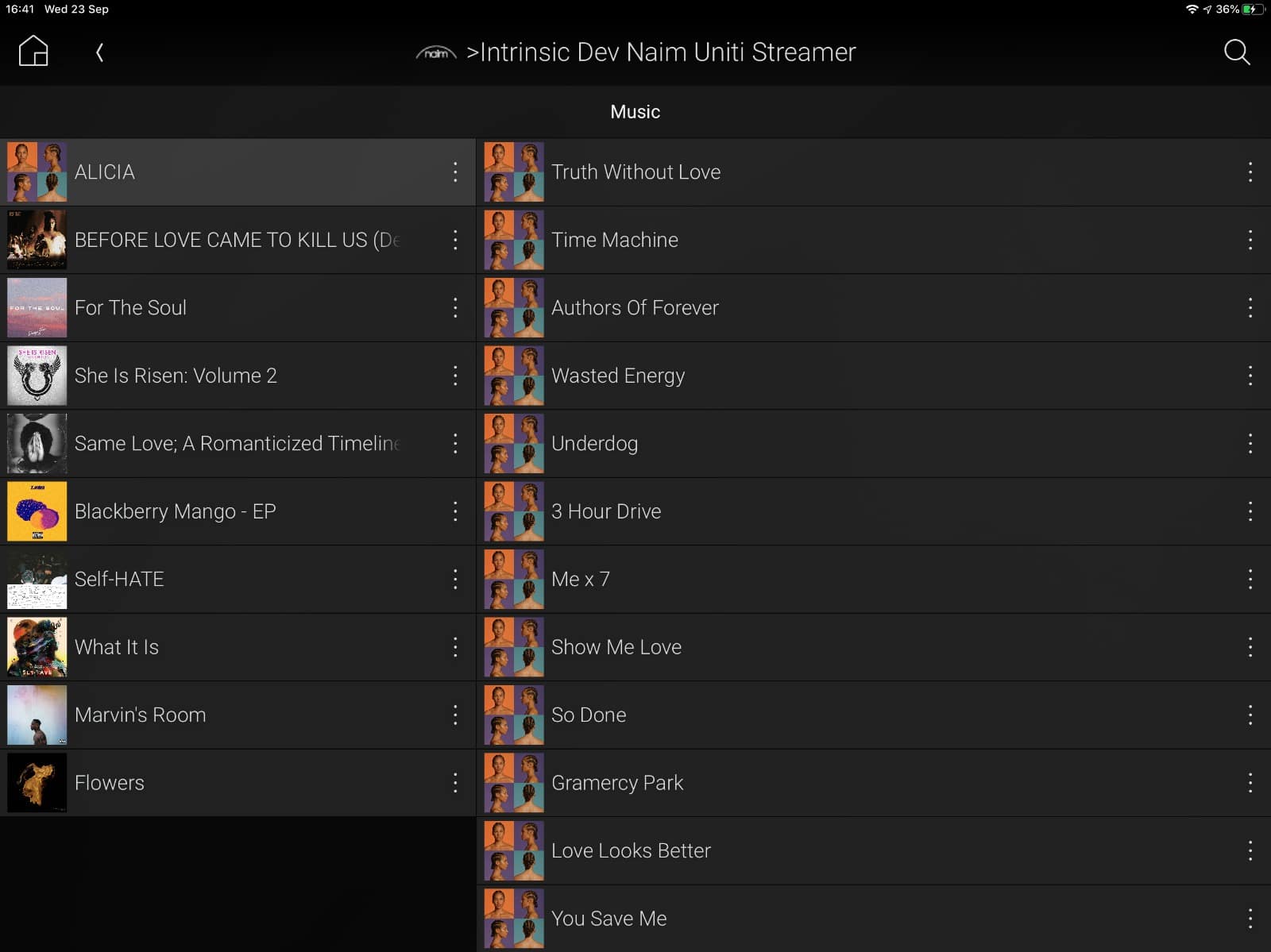Click the What It Is album artwork

pos(37,647)
